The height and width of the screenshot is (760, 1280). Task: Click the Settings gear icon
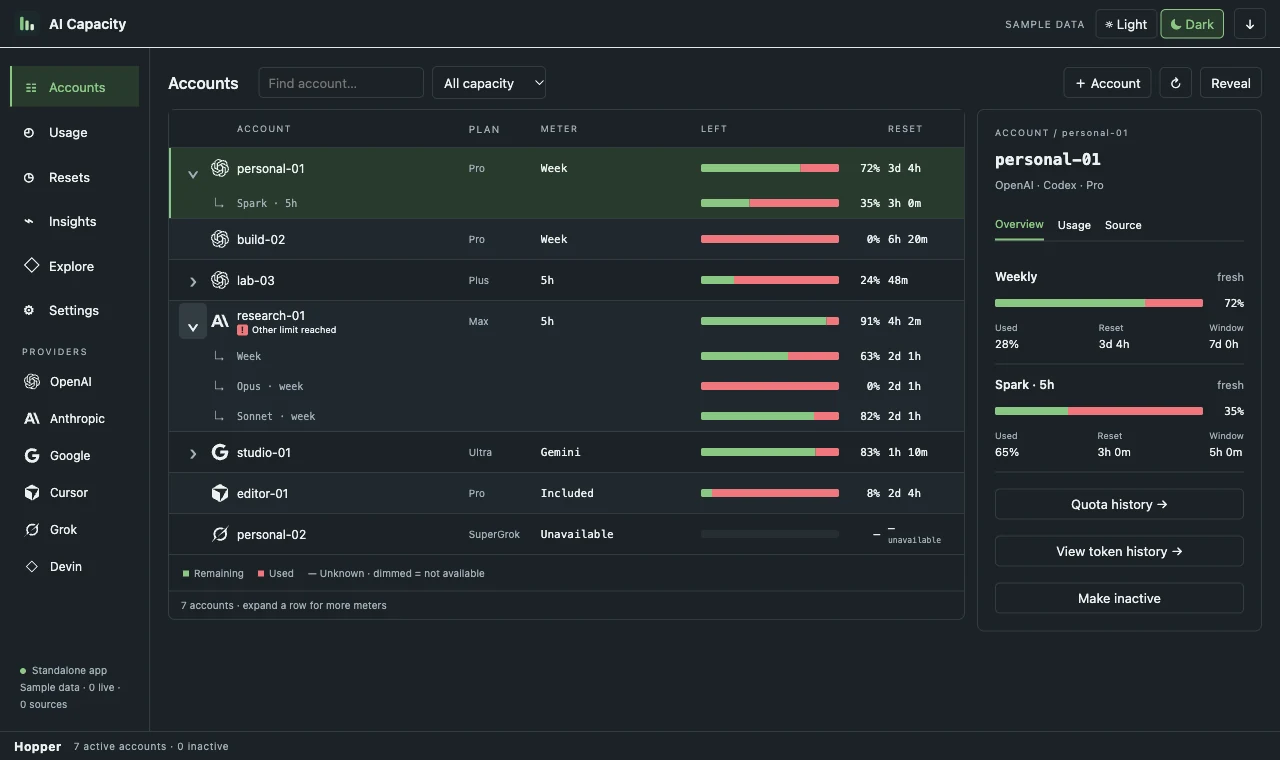(x=30, y=310)
